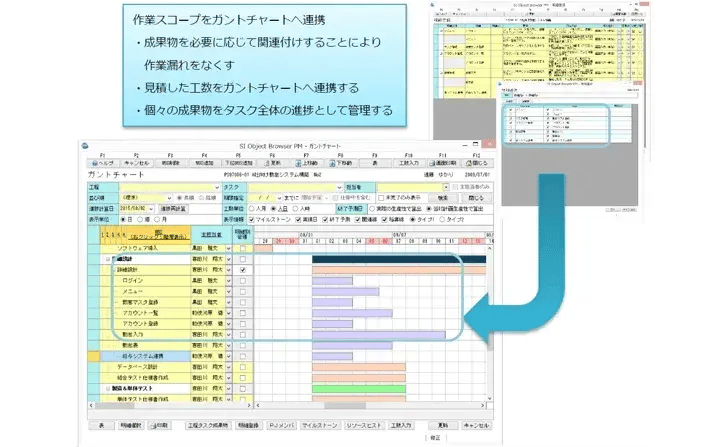This screenshot has height=447, width=726.
Task: Toggle the checkbox in the 詳細設計 row
Action: [x=243, y=270]
